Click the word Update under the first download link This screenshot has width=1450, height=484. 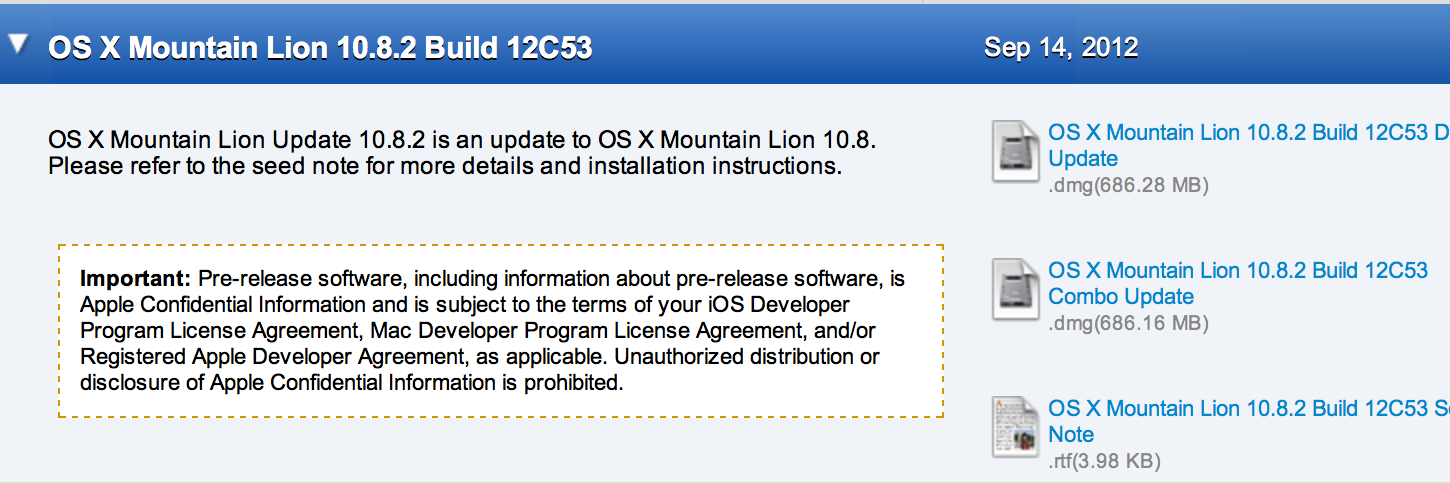click(x=1083, y=158)
